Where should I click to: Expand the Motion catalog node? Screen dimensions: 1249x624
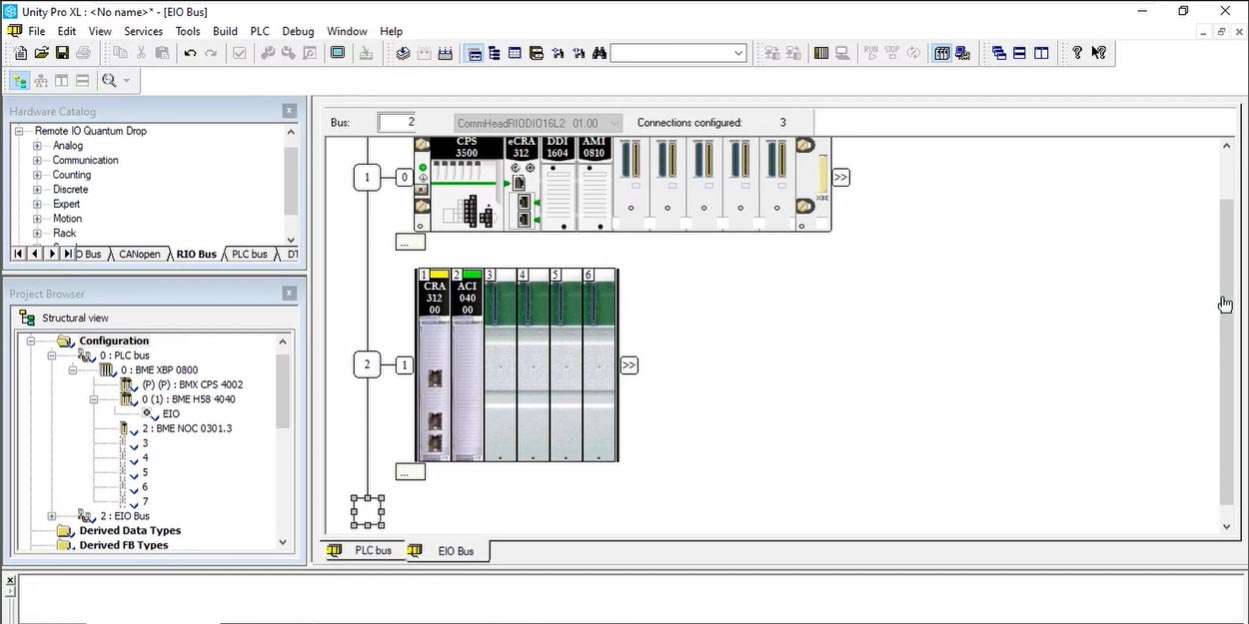(37, 219)
